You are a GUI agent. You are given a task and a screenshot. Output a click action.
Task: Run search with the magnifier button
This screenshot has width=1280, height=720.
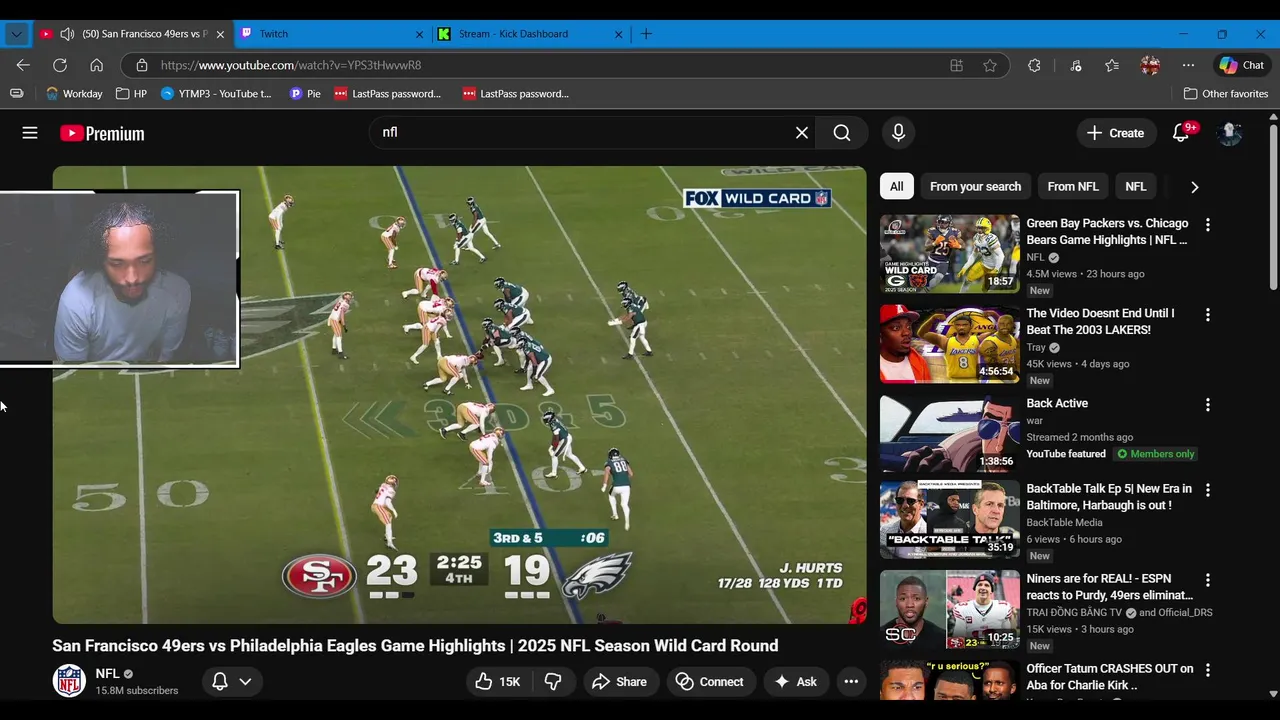tap(842, 133)
